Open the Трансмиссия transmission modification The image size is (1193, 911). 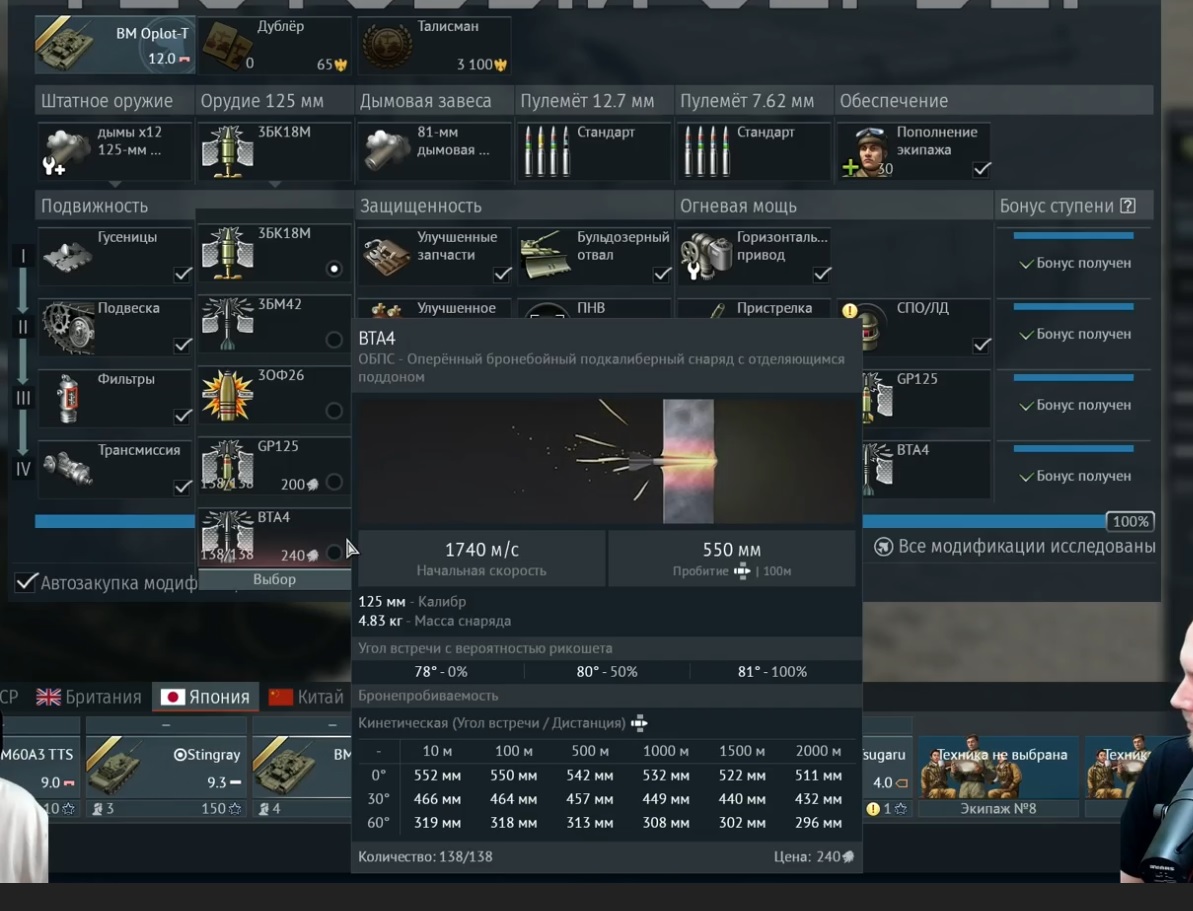[115, 469]
